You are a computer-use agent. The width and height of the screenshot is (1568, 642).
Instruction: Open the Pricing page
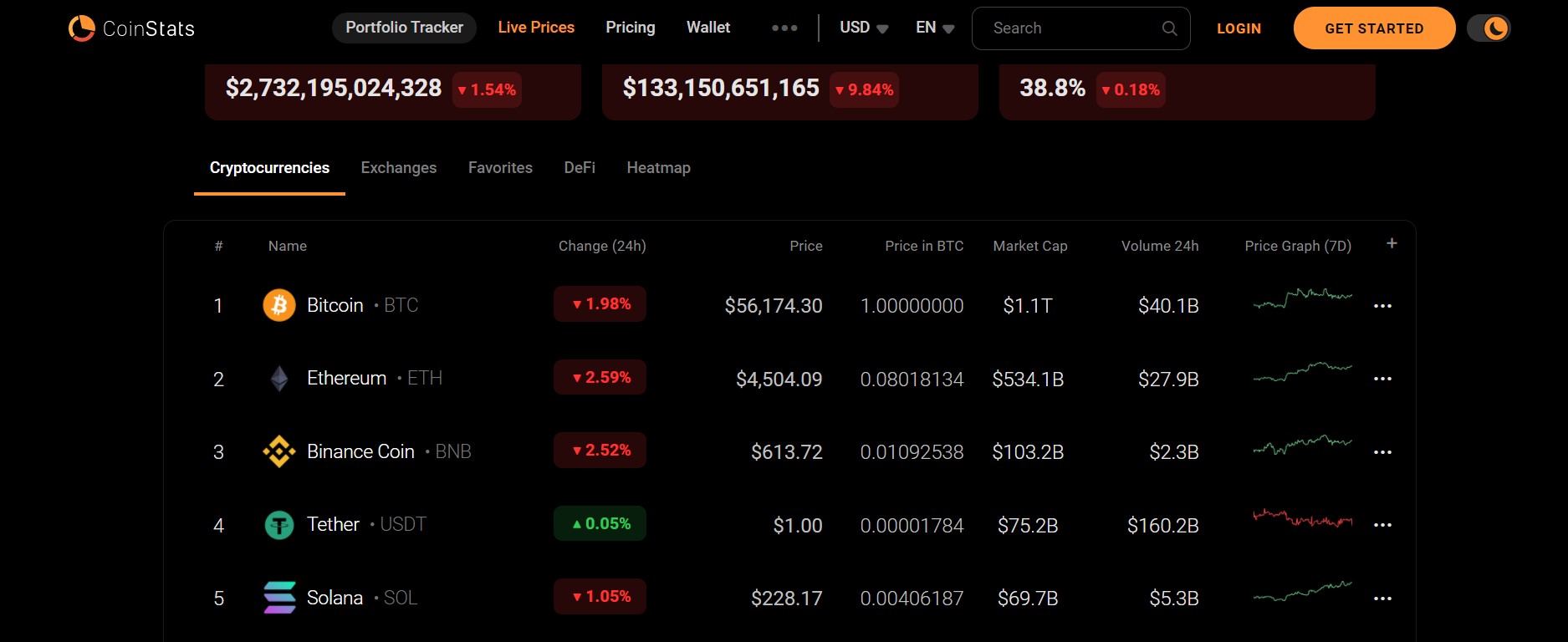tap(631, 28)
